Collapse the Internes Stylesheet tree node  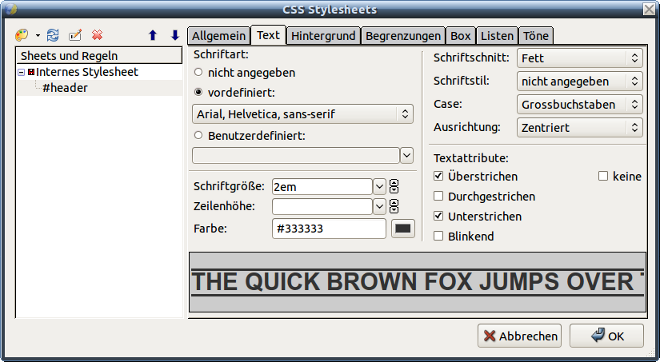[21, 72]
